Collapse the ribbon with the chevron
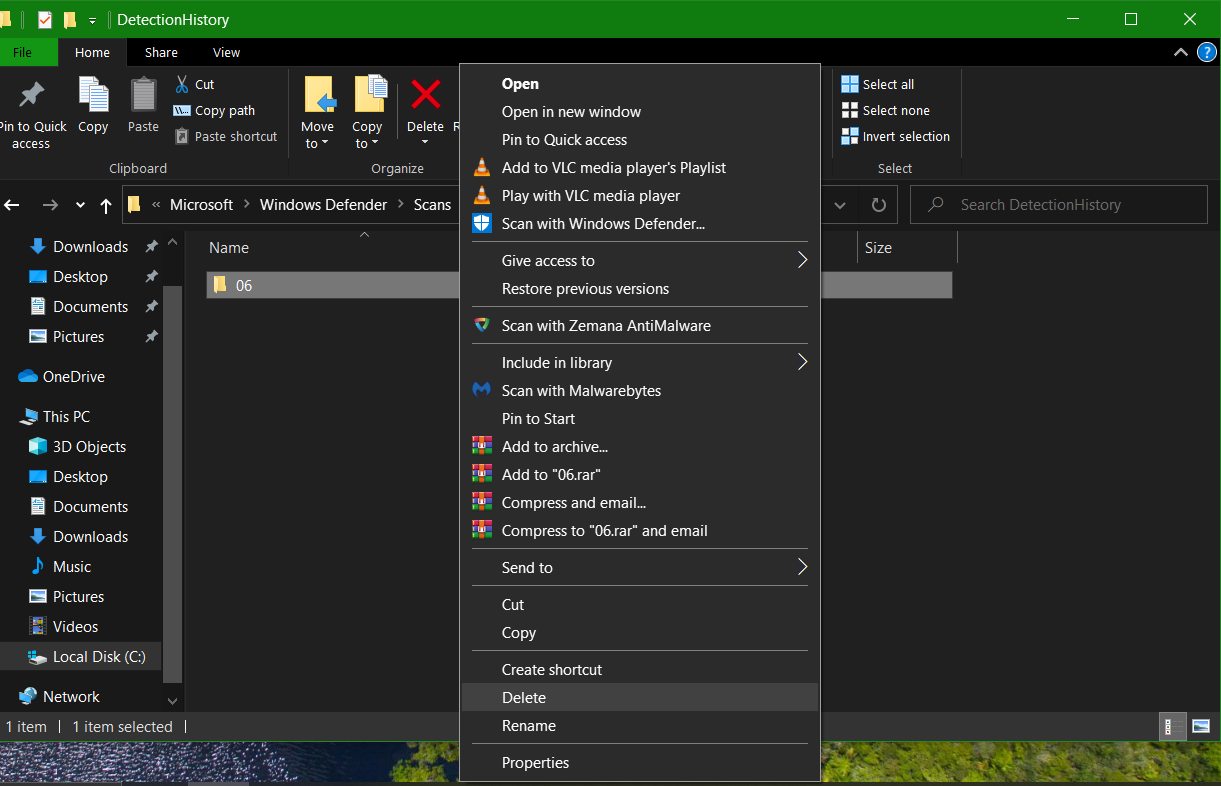The width and height of the screenshot is (1221, 786). 1180,52
